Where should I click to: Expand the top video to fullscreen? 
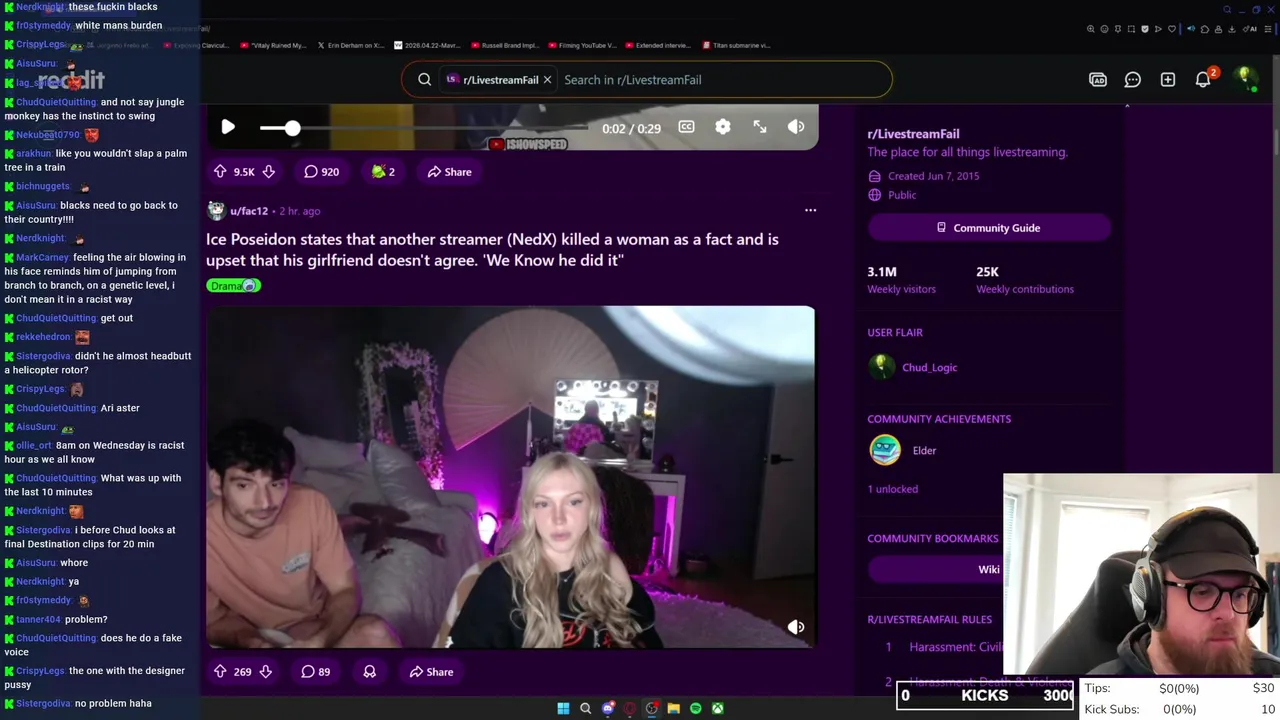click(760, 127)
